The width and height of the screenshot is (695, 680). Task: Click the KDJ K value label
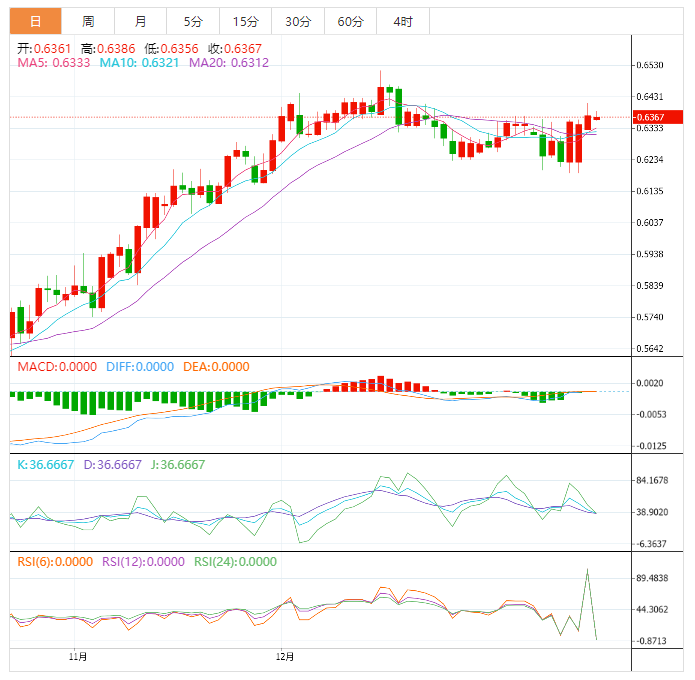click(x=45, y=465)
